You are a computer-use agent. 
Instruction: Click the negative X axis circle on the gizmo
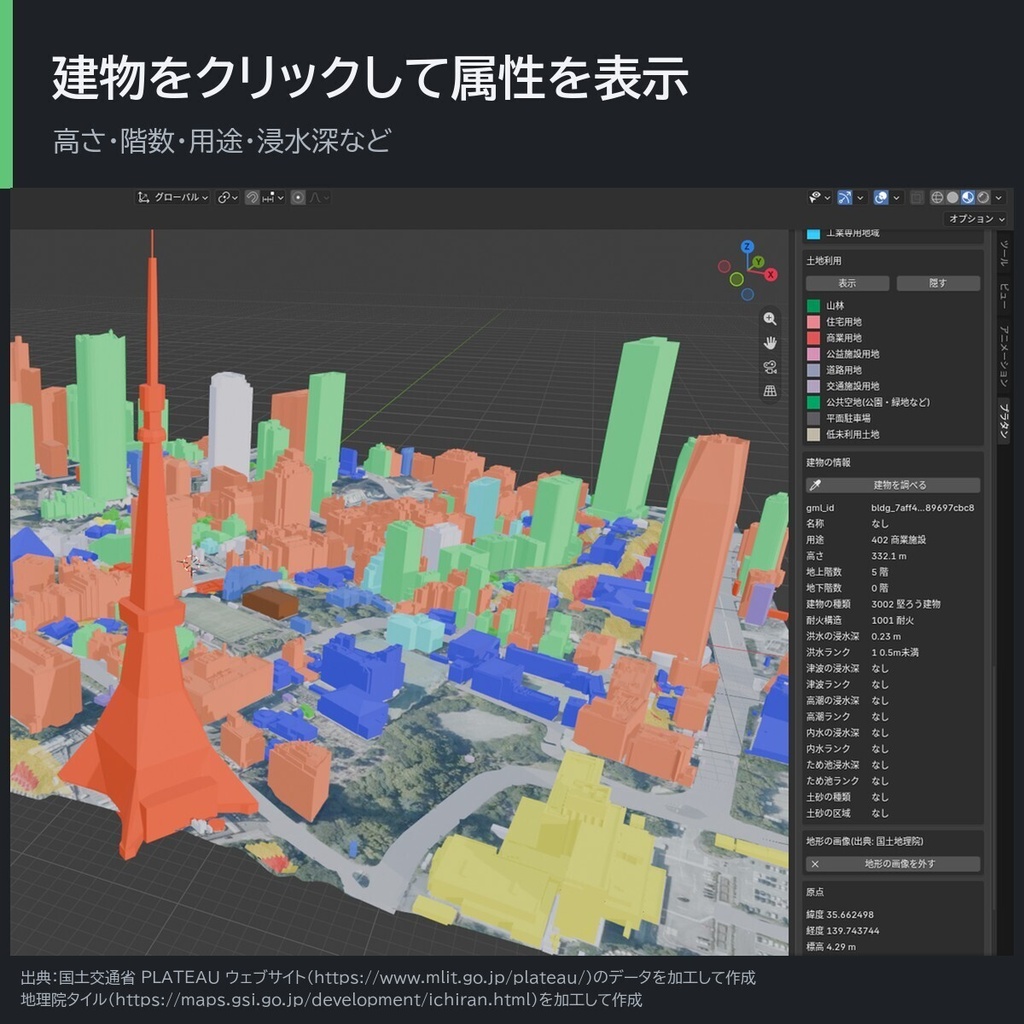724,266
